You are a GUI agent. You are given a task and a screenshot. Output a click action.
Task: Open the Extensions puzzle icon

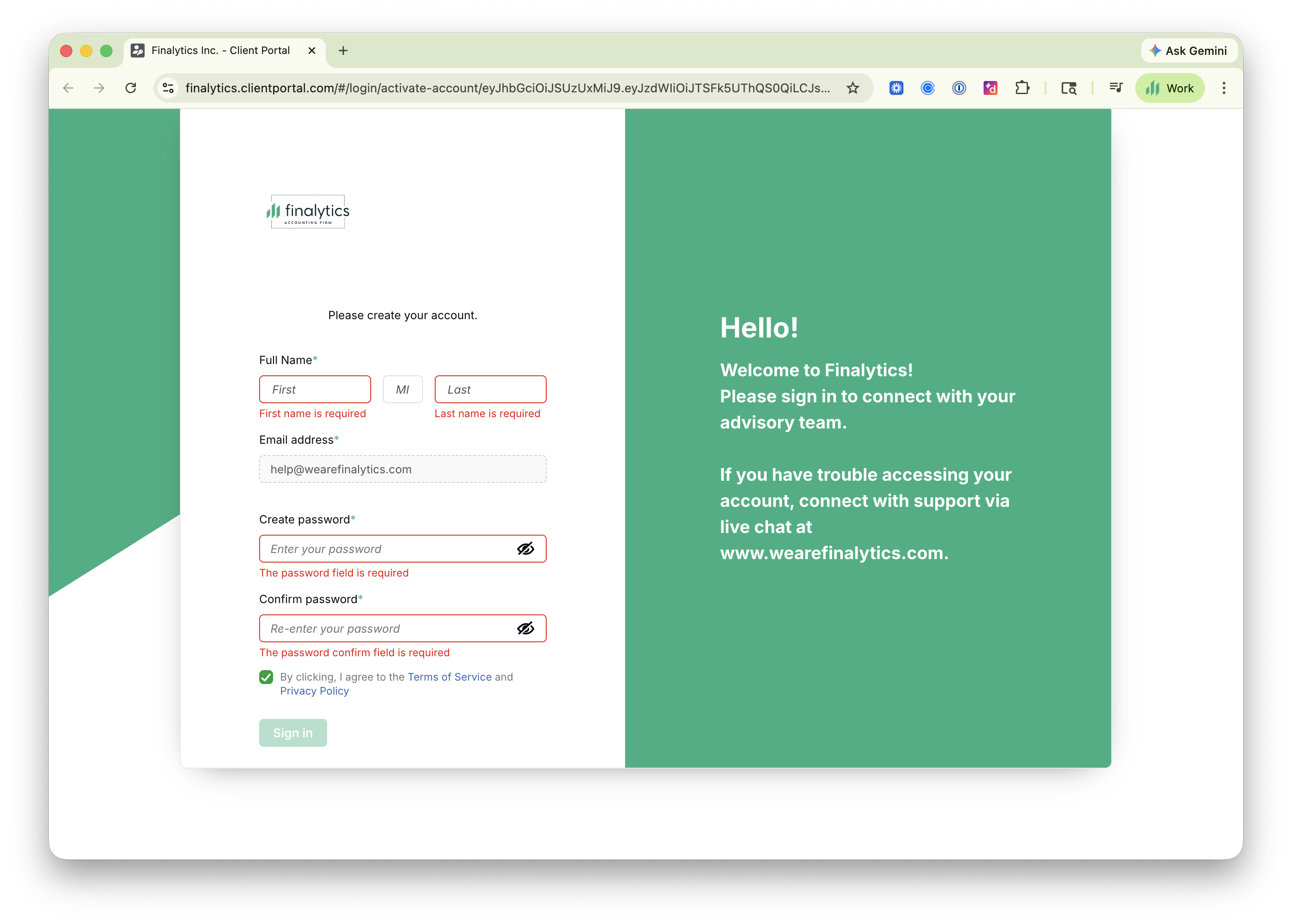1021,88
